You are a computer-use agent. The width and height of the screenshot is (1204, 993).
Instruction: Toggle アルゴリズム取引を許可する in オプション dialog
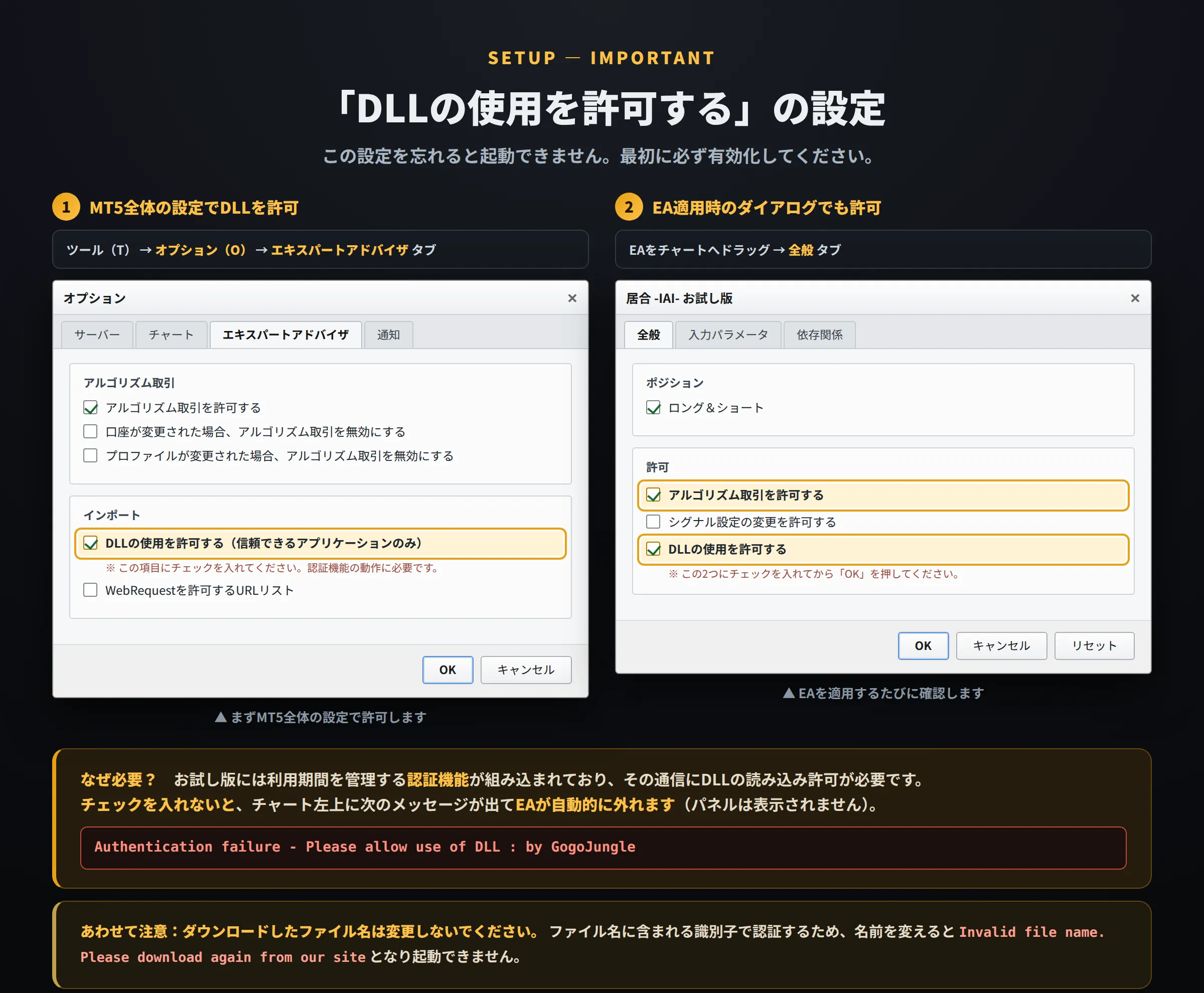90,408
